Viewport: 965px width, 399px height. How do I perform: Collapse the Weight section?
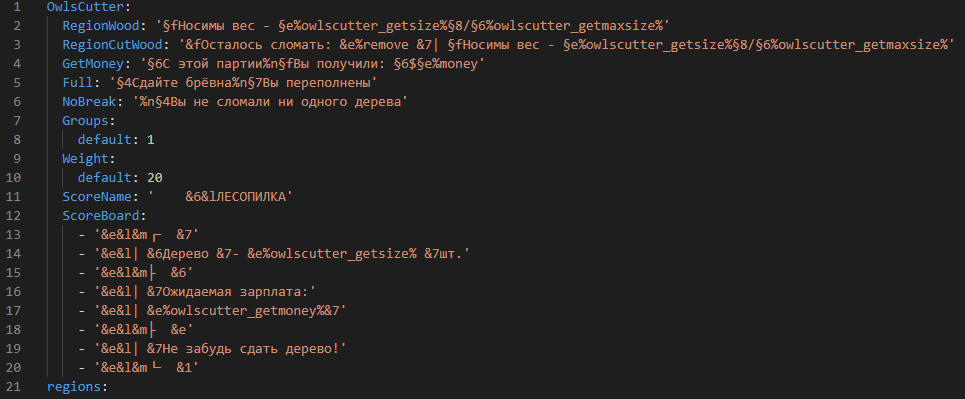click(x=85, y=159)
